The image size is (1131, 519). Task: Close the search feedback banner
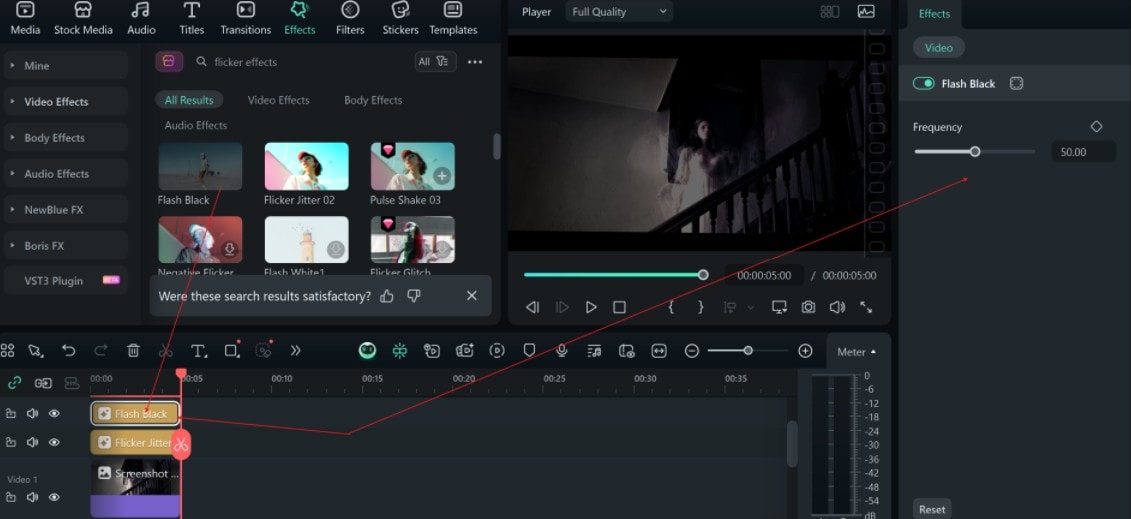pyautogui.click(x=472, y=296)
